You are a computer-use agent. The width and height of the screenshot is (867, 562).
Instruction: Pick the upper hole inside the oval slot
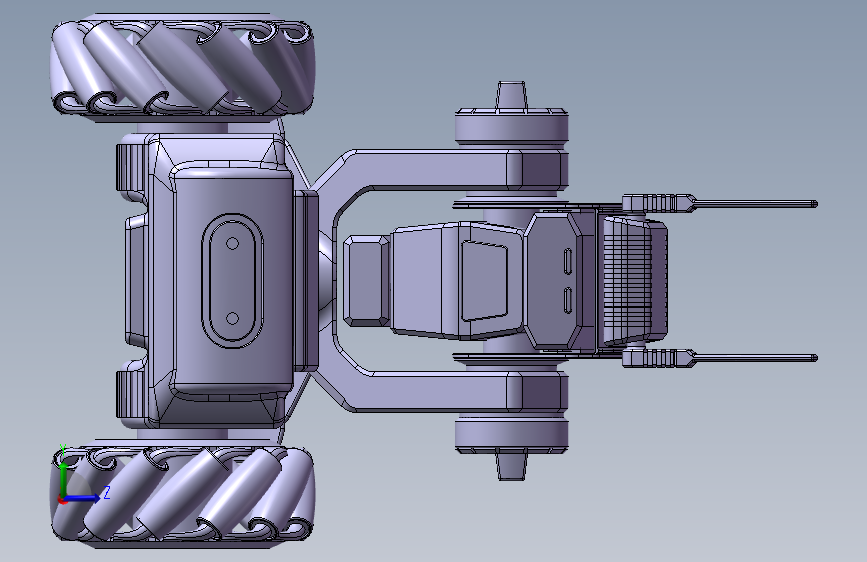(232, 243)
